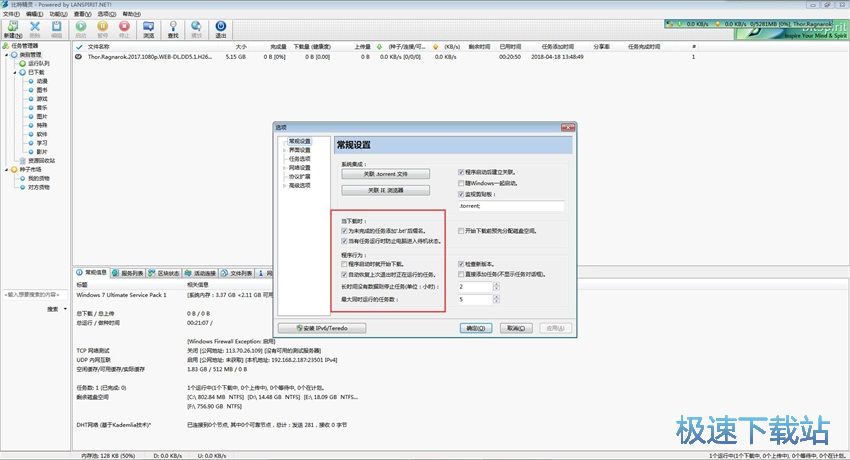
Task: Click the 新建 new task toolbar icon
Action: point(12,29)
